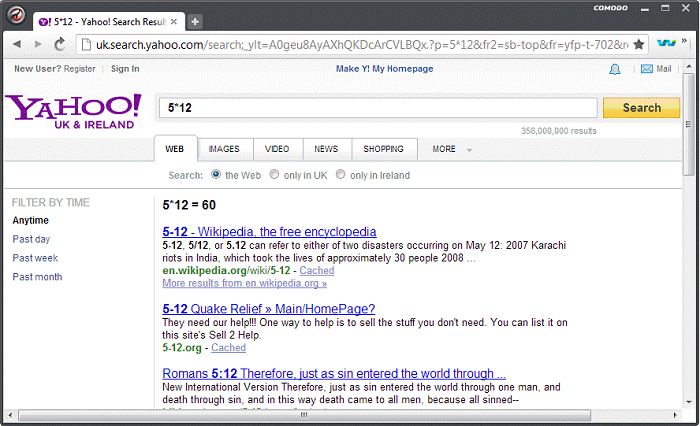Click the vertical scrollbar thumb
The width and height of the screenshot is (700, 426).
pyautogui.click(x=689, y=125)
